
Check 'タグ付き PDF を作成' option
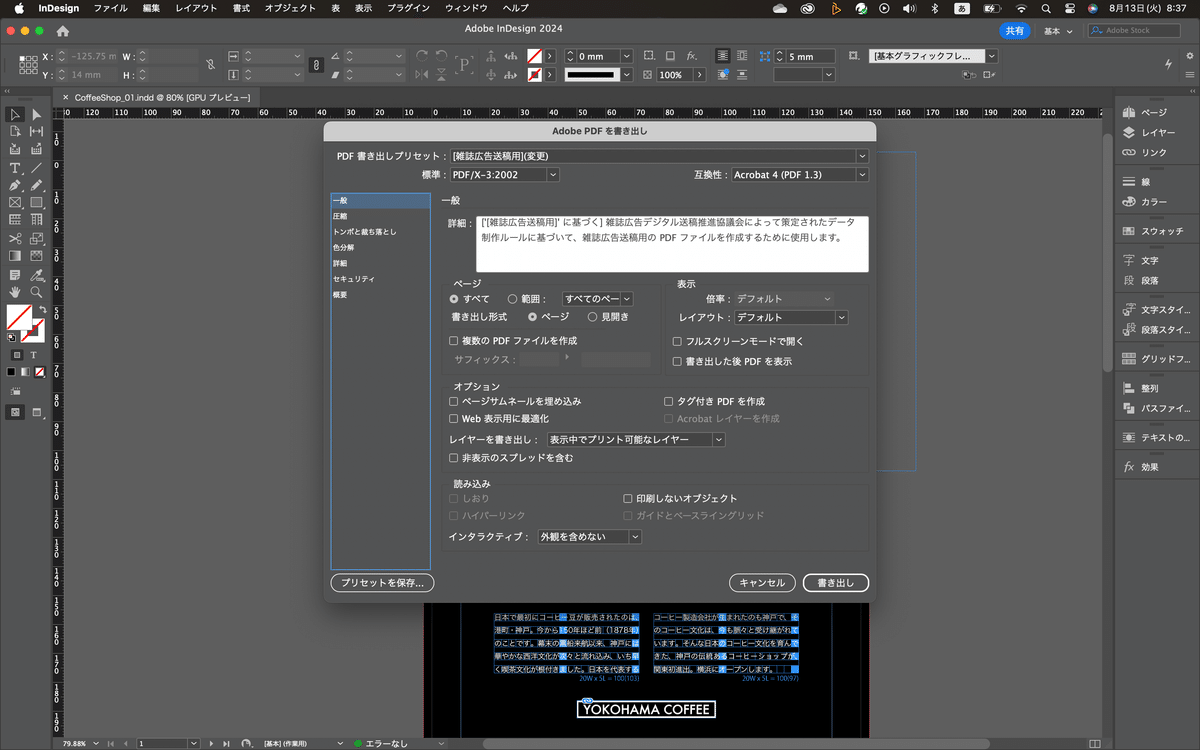(669, 401)
